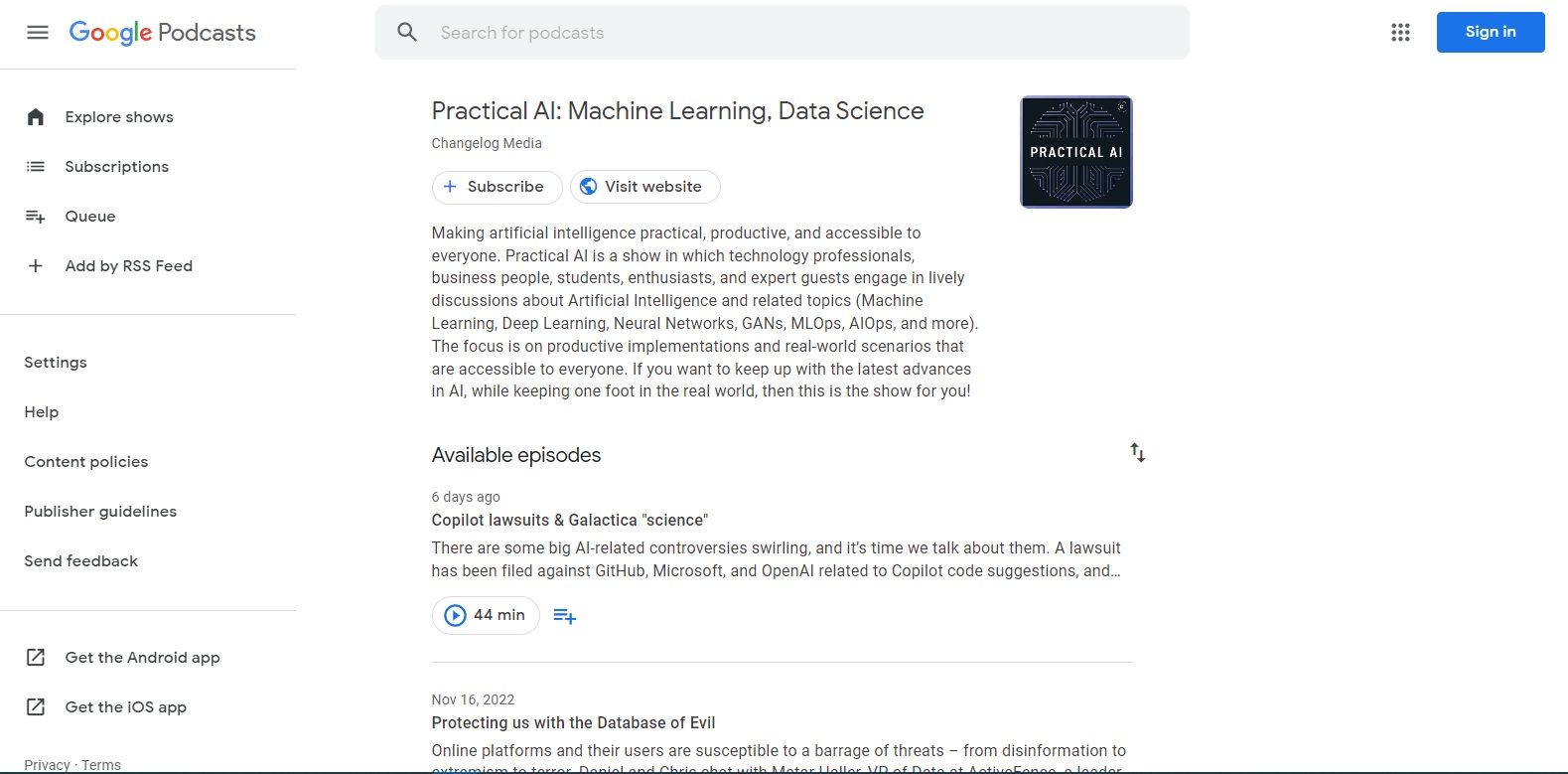Open the hamburger main menu
This screenshot has width=1568, height=774.
coord(38,33)
